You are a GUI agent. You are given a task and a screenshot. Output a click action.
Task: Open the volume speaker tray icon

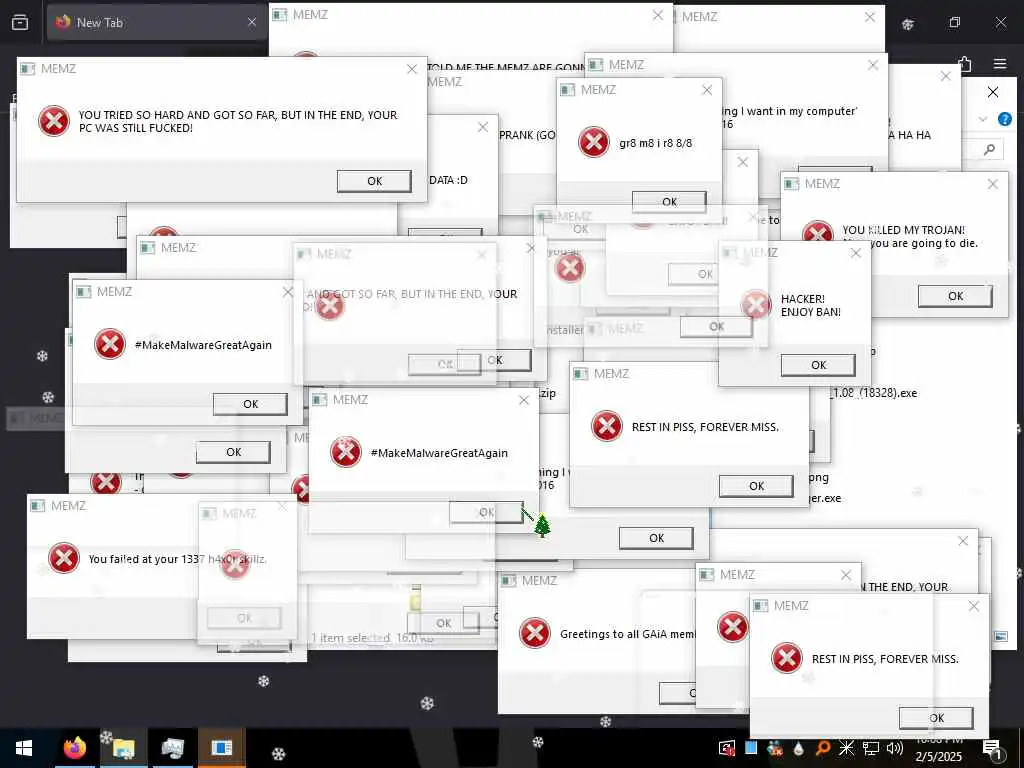[x=895, y=748]
